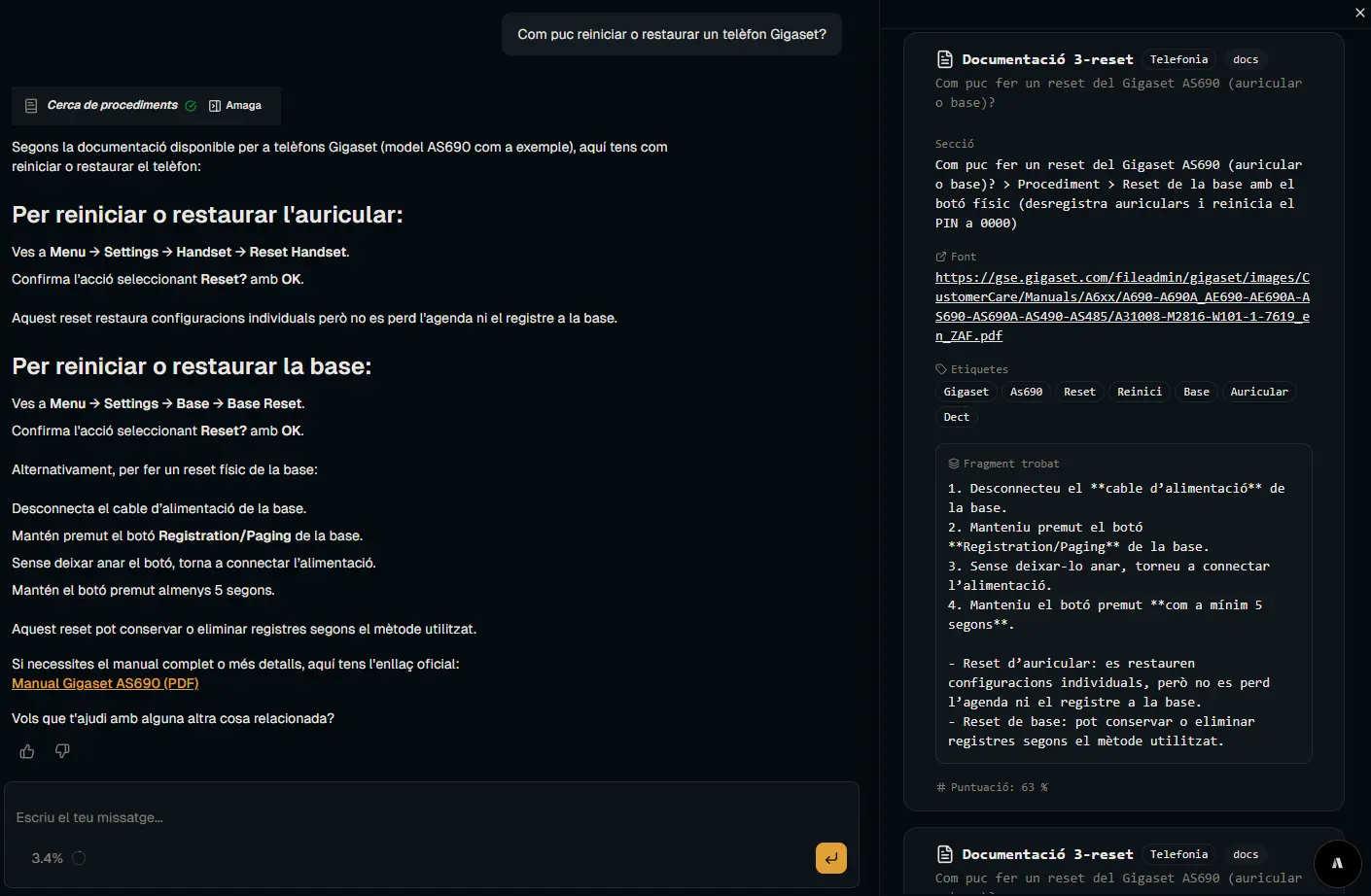Click the green check status icon
Viewport: 1371px width, 896px height.
pos(191,106)
